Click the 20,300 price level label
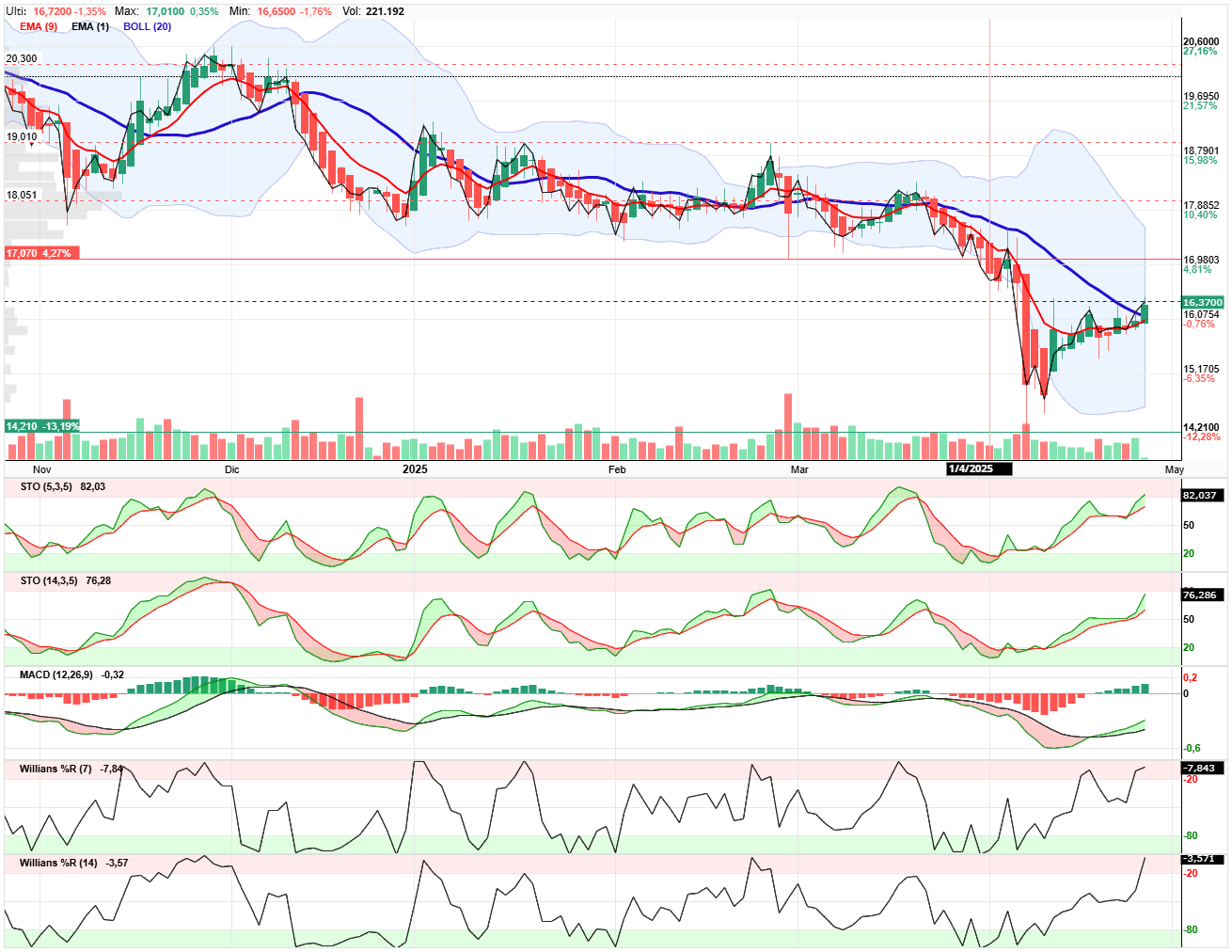Screen dimensions: 1232x952 (x=22, y=58)
